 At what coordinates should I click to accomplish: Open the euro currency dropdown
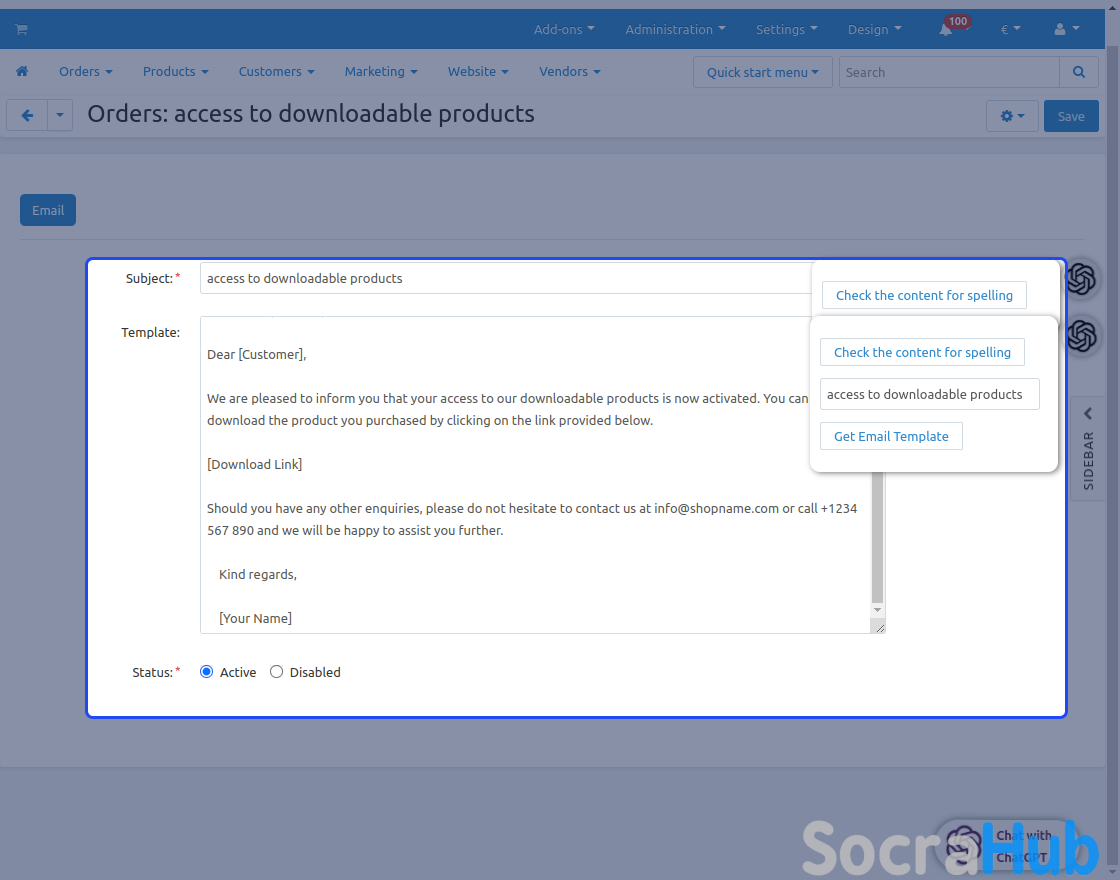pos(1010,29)
